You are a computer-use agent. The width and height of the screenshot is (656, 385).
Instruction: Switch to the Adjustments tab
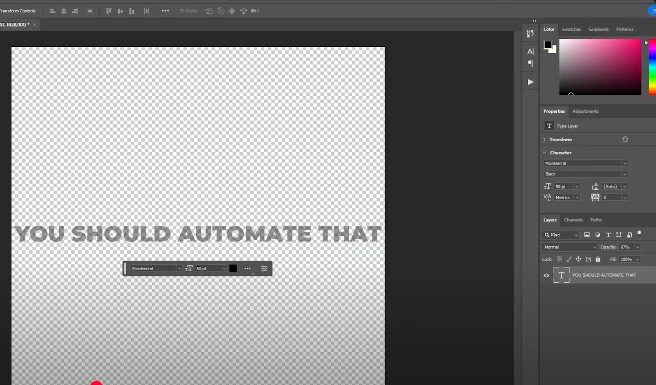(x=585, y=111)
